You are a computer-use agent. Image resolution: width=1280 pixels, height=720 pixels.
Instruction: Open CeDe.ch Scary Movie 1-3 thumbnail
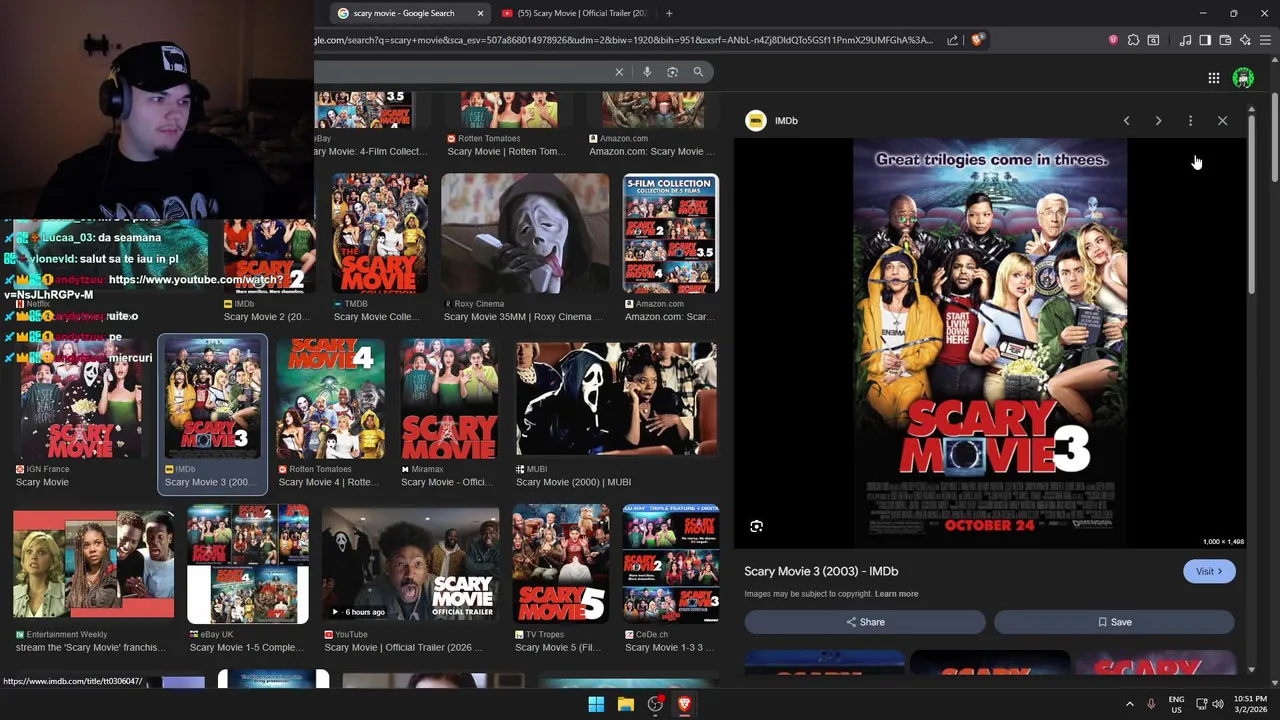coord(671,565)
